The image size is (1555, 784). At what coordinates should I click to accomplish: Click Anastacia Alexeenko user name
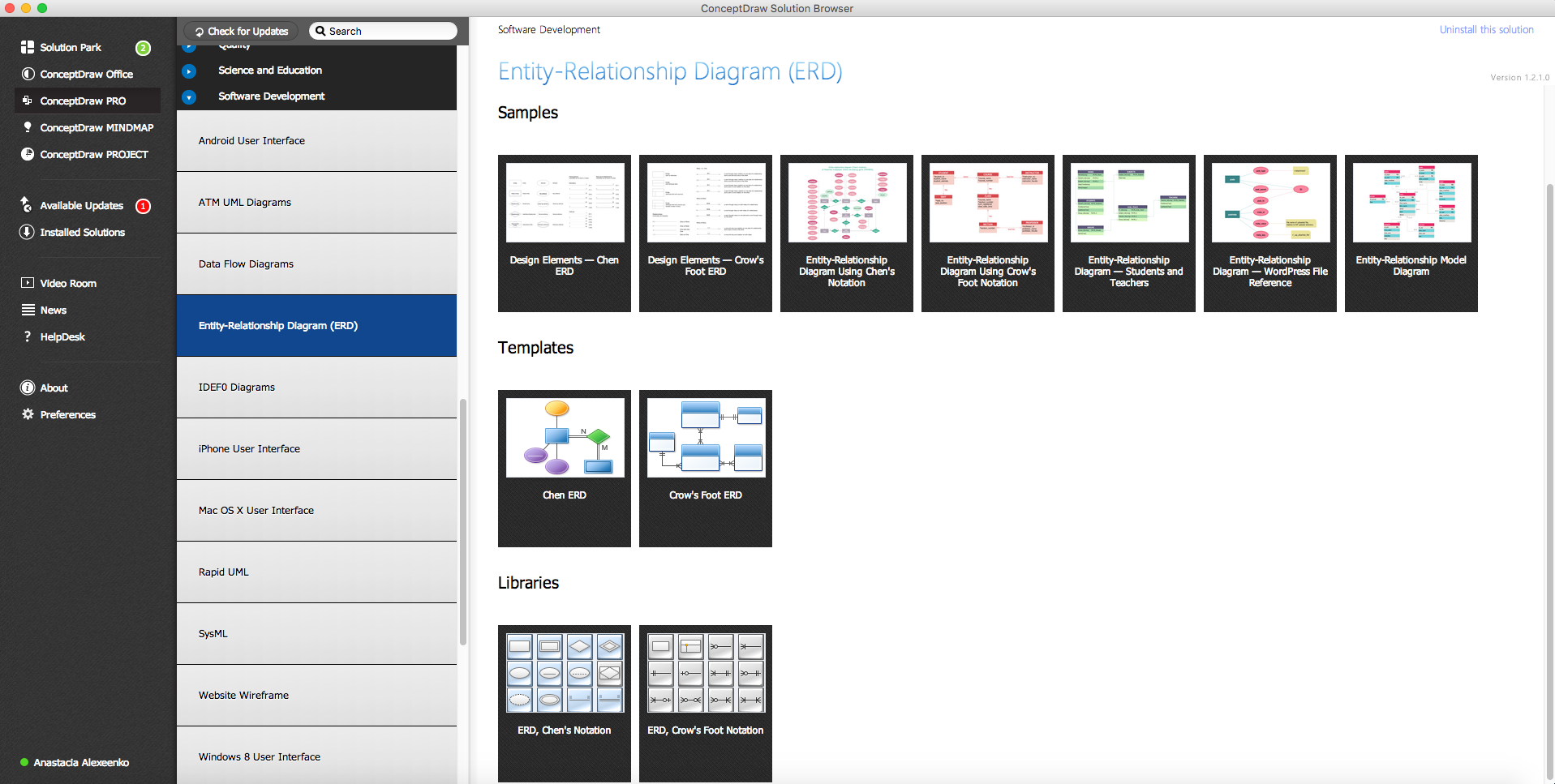(x=81, y=762)
